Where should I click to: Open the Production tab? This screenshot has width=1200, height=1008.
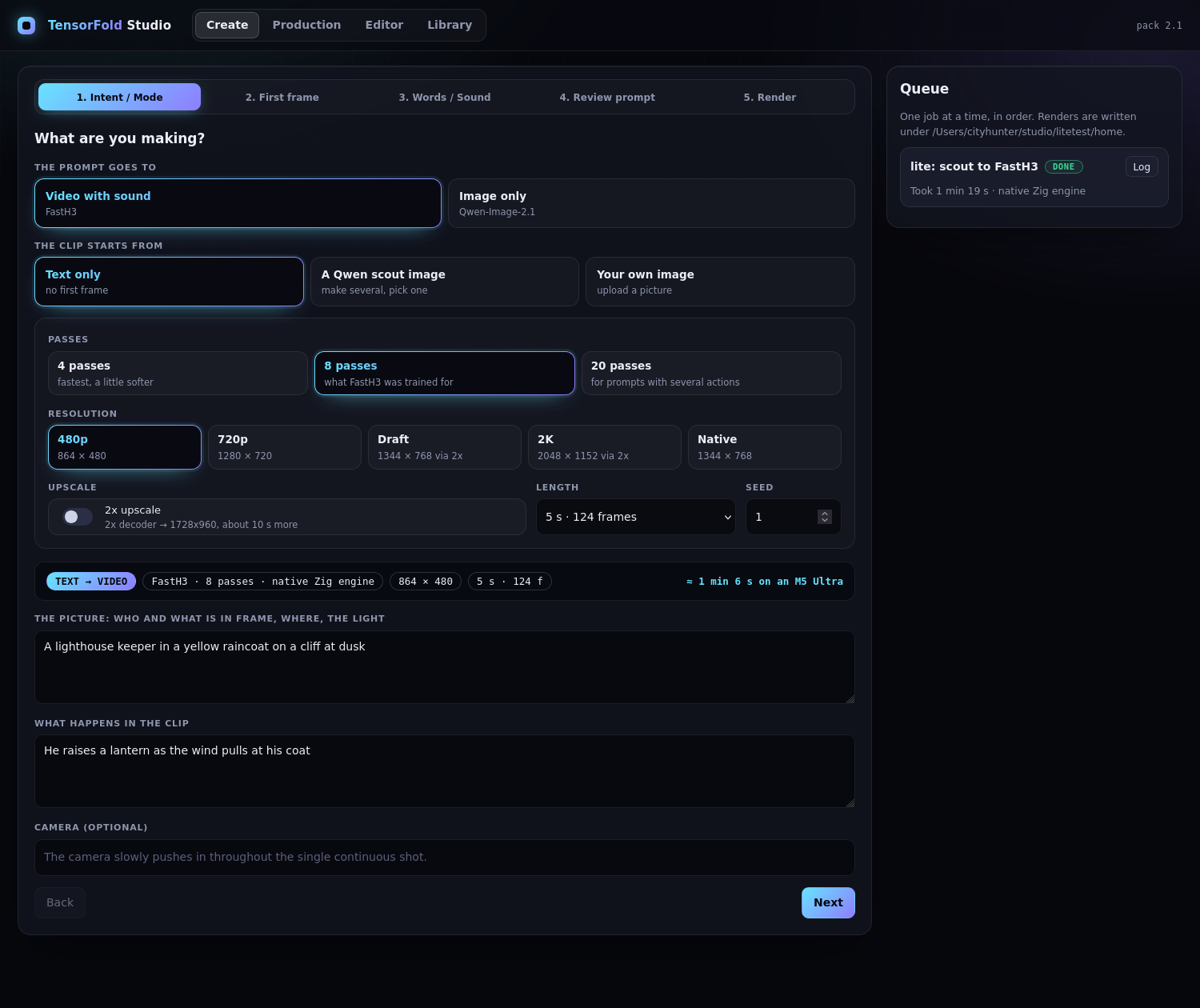[306, 25]
